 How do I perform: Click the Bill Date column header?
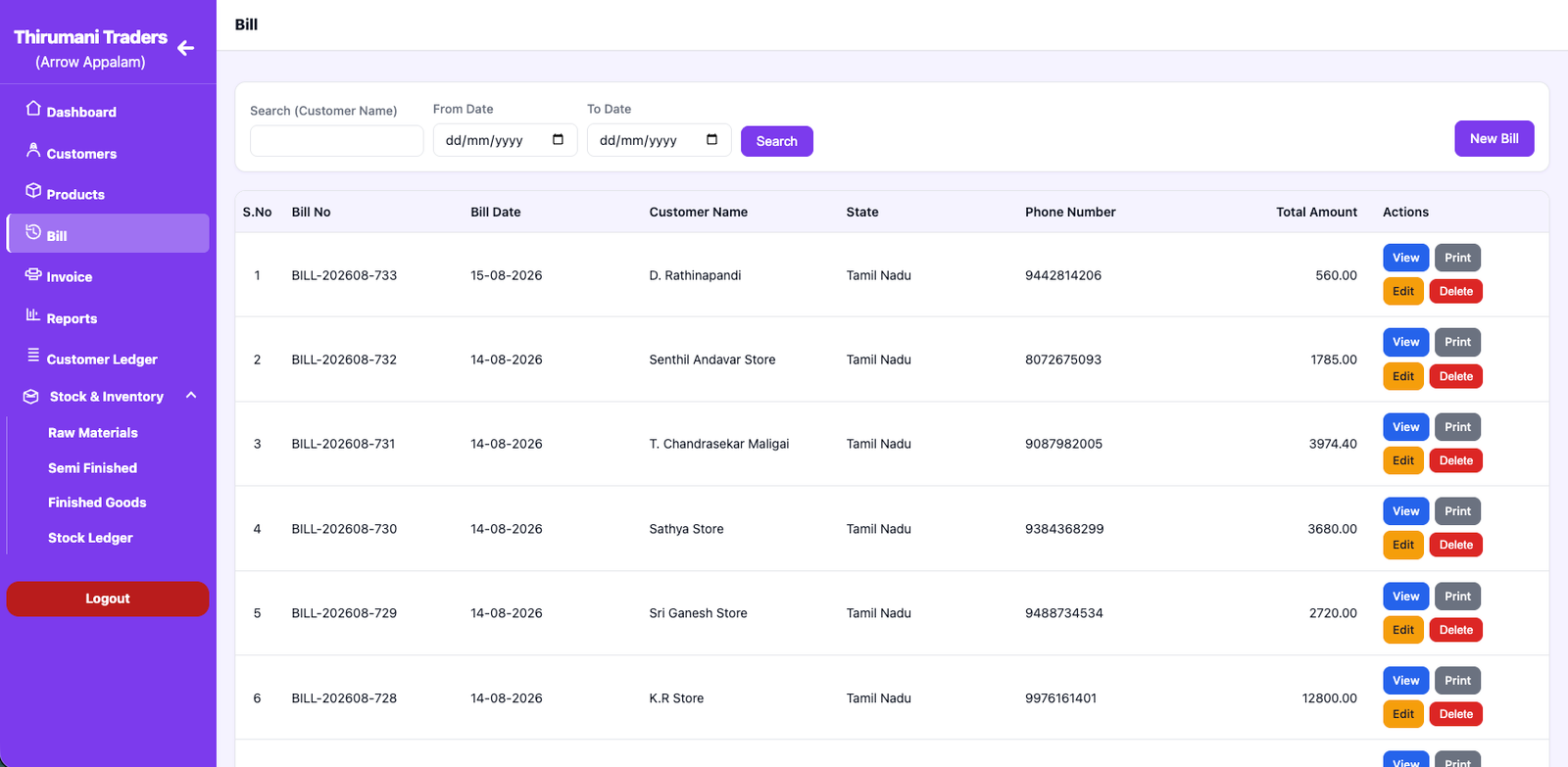click(496, 212)
